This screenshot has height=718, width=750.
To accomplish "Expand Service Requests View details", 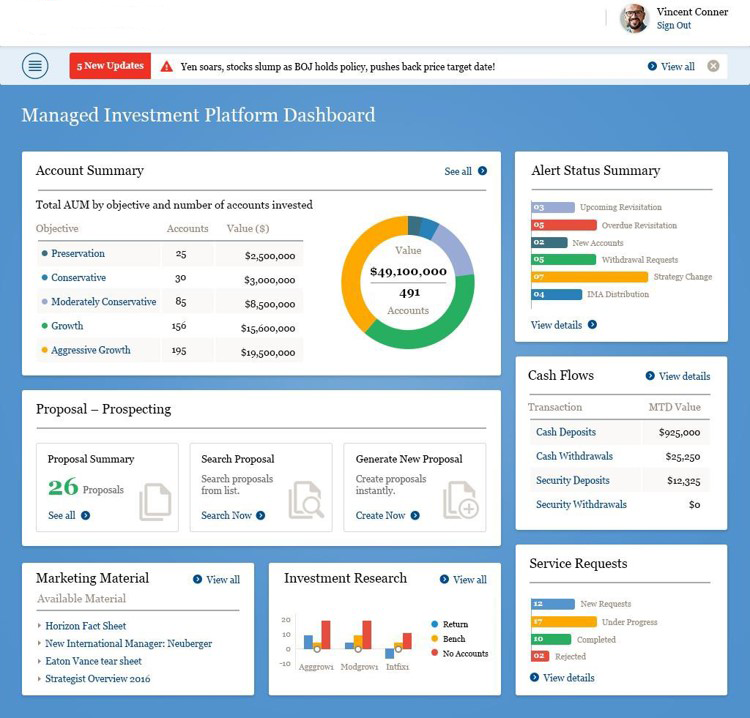I will 562,678.
